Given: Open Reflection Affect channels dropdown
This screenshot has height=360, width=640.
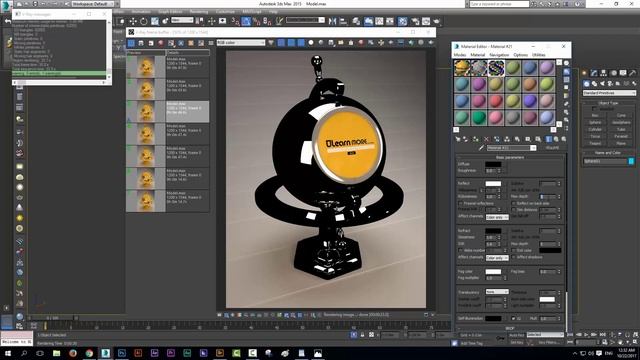Looking at the screenshot, I should (497, 217).
